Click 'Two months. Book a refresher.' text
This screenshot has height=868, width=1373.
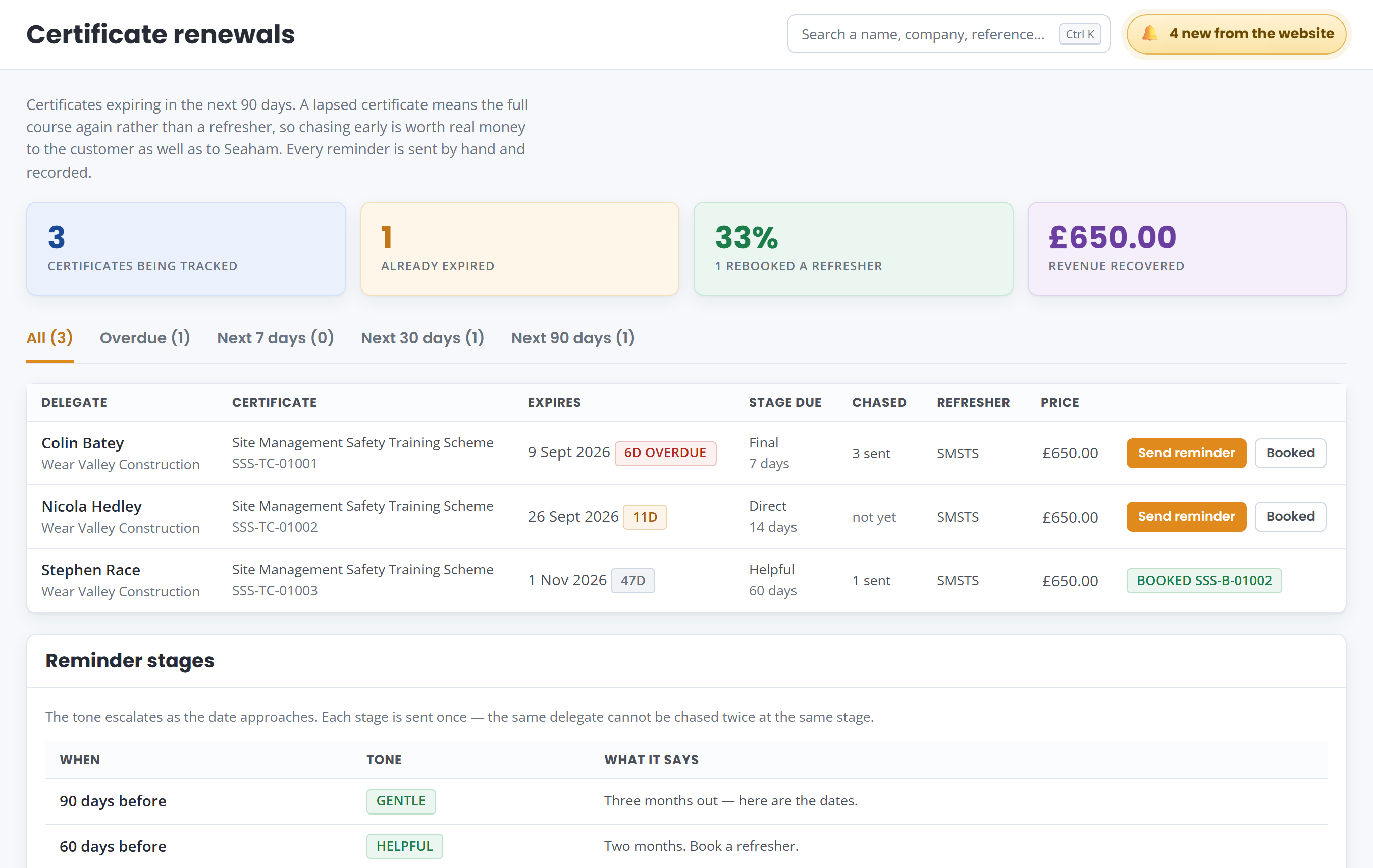(x=701, y=846)
